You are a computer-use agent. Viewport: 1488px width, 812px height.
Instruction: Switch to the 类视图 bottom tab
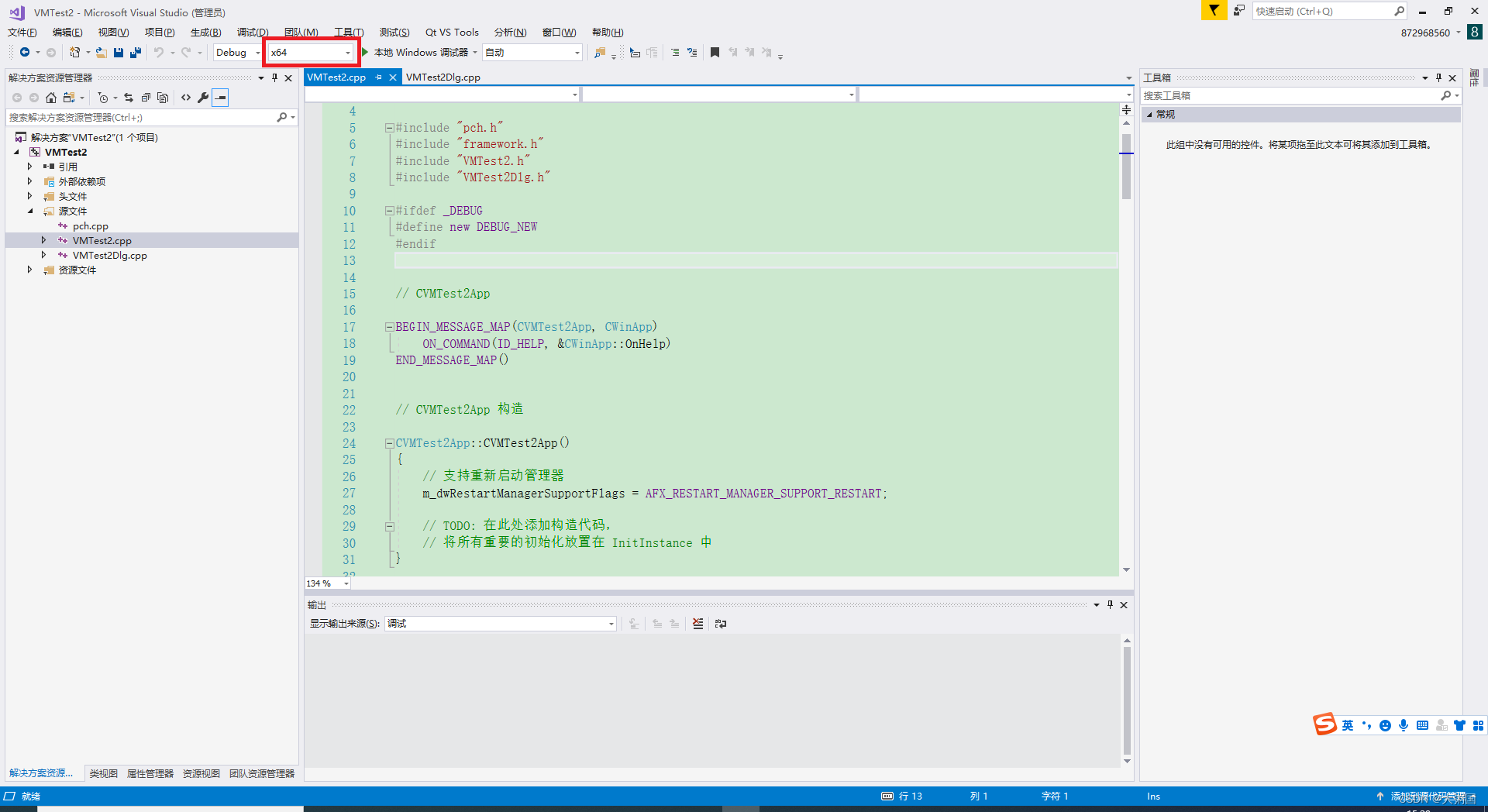(x=103, y=773)
